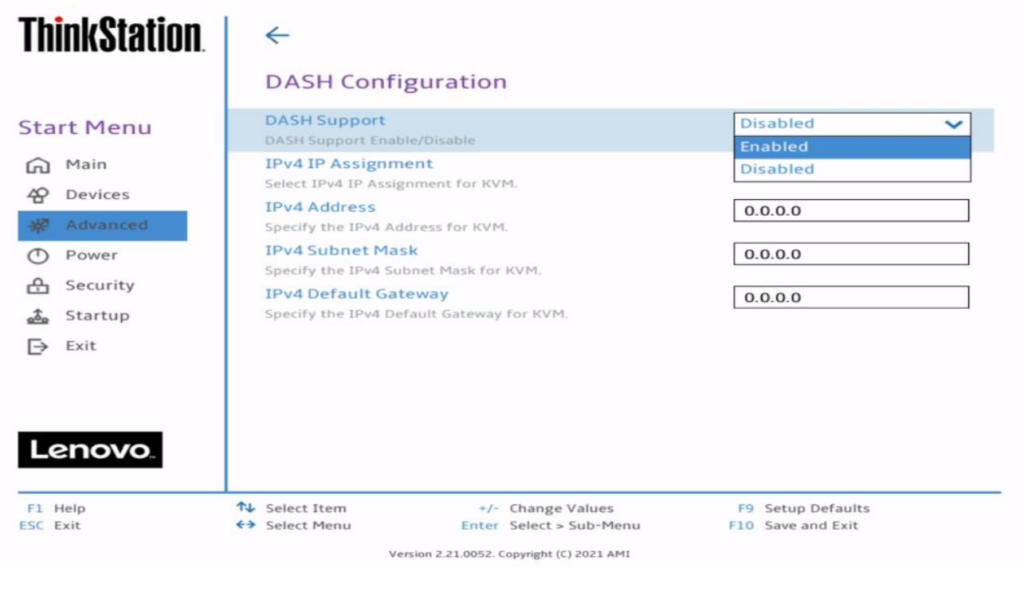Viewport: 1024px width, 599px height.
Task: Click the Advanced chip icon
Action: (x=37, y=226)
